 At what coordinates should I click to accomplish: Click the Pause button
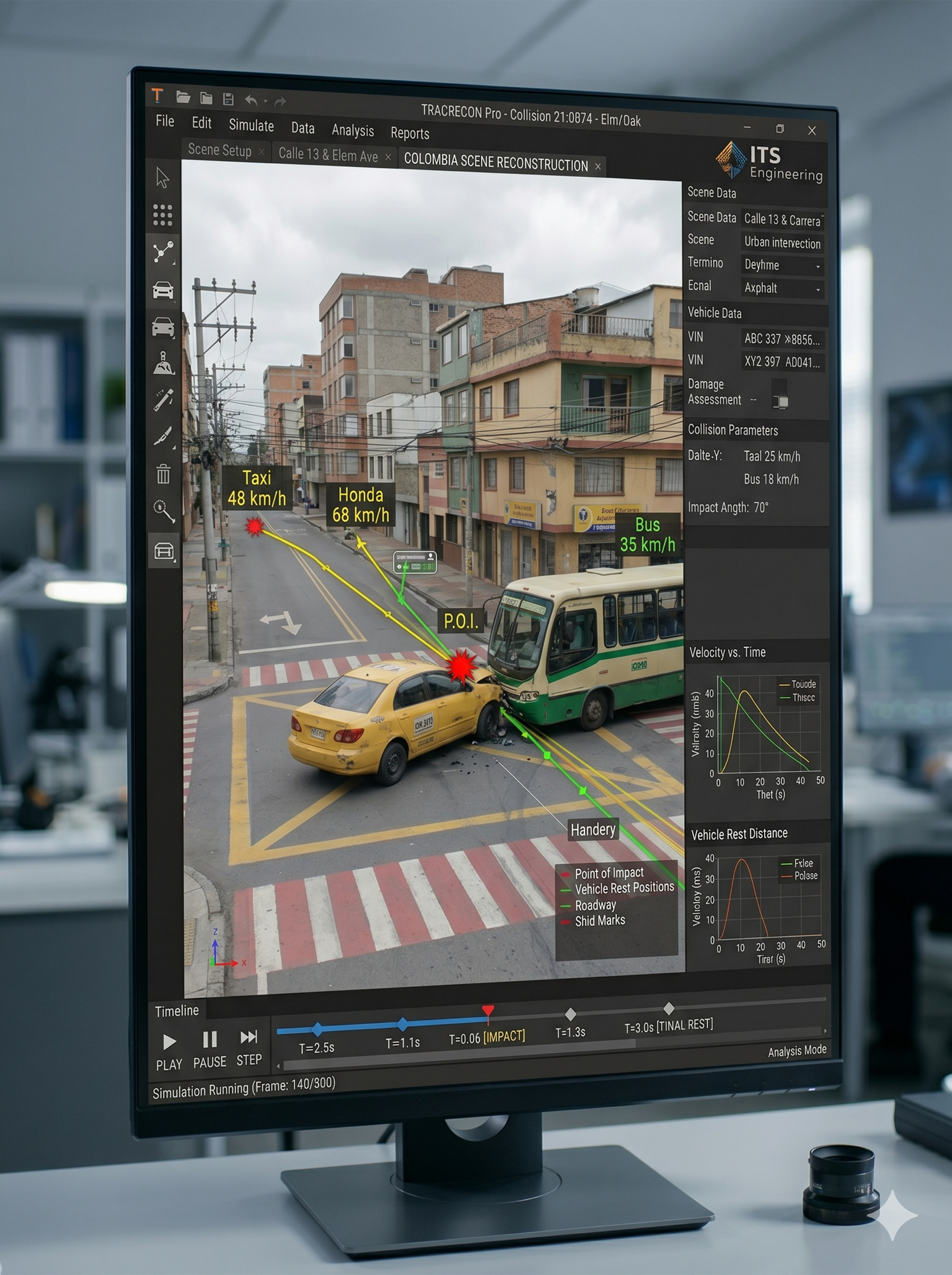click(x=210, y=1040)
